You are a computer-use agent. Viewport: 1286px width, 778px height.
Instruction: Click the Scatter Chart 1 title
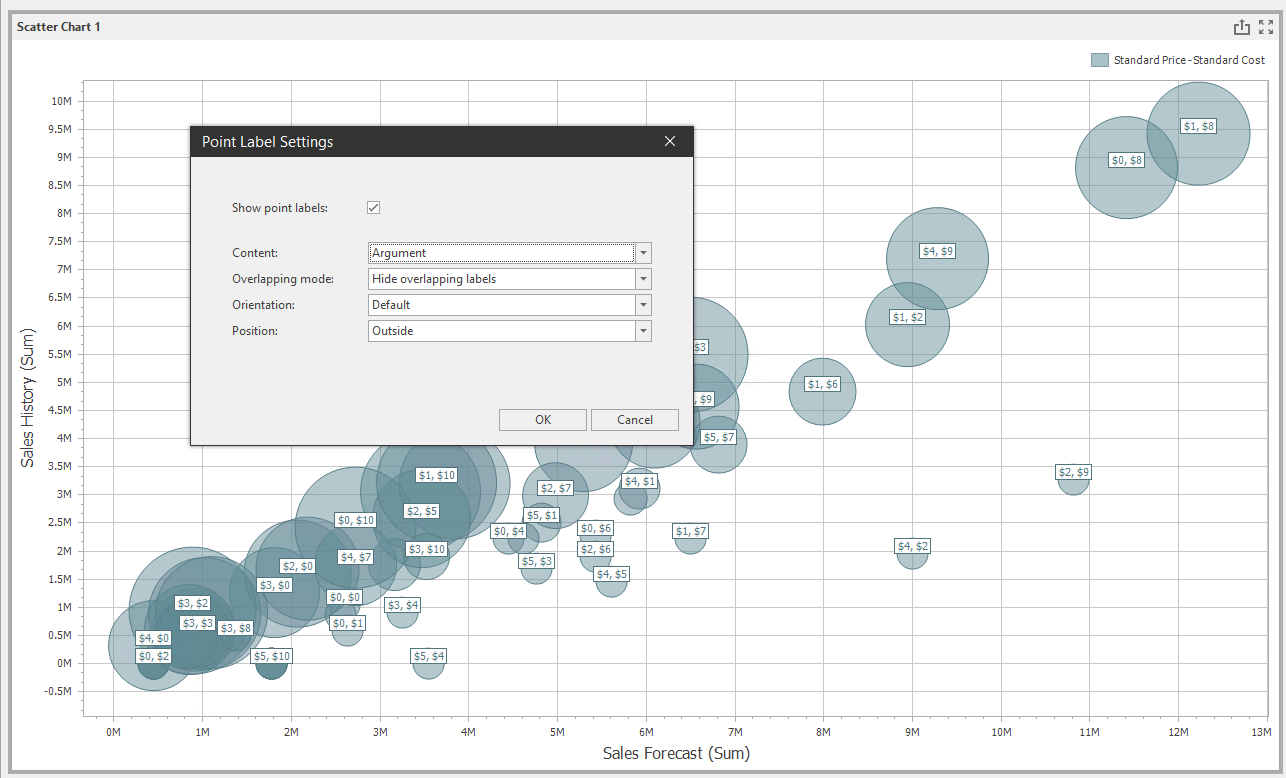click(59, 27)
